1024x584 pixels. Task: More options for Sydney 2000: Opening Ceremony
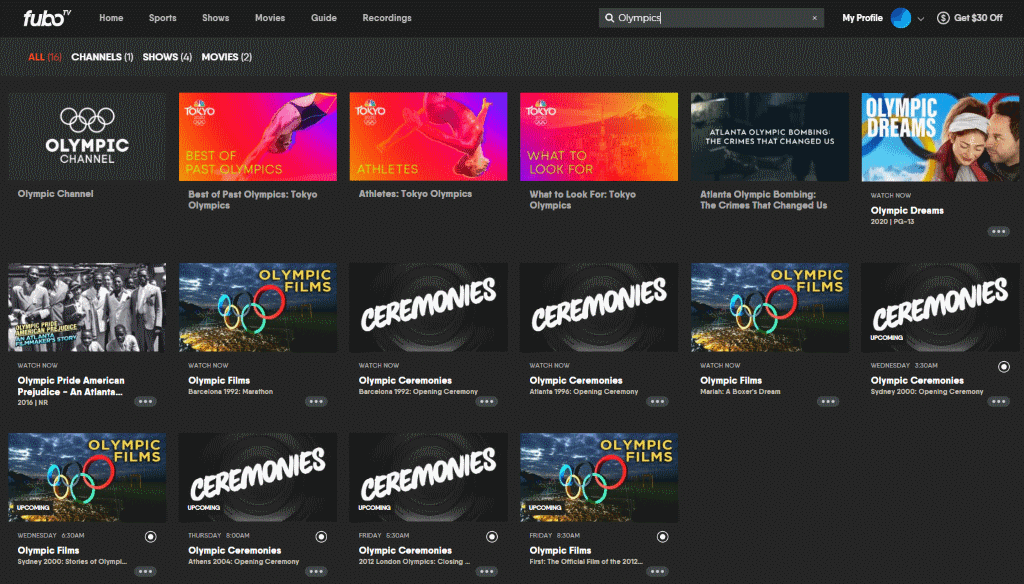coord(999,402)
